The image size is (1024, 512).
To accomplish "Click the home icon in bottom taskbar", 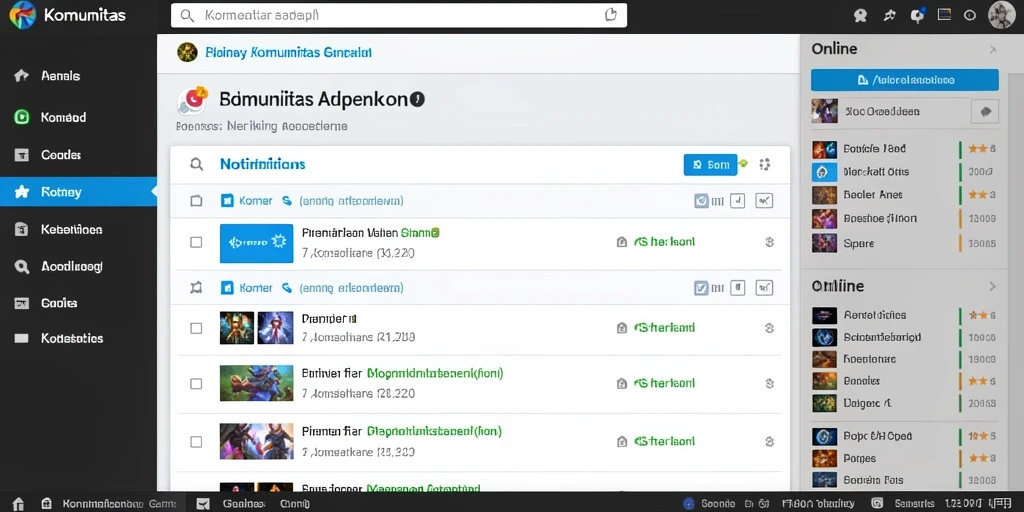I will 18,504.
